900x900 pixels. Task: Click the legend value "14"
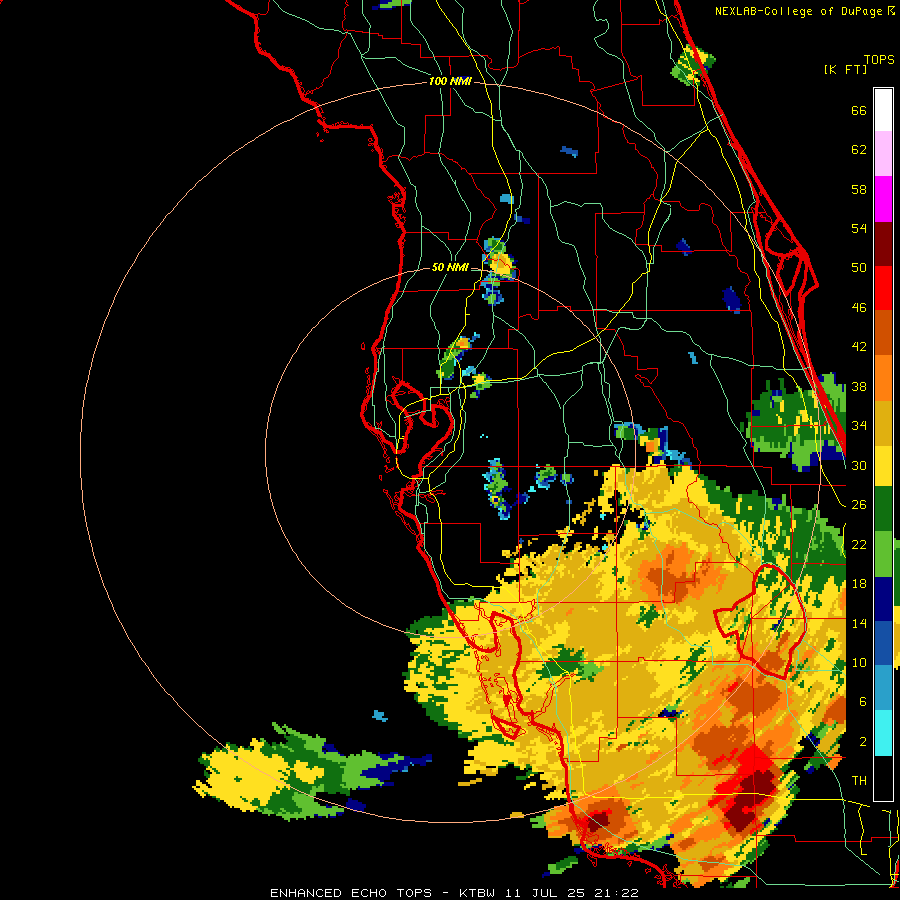859,623
